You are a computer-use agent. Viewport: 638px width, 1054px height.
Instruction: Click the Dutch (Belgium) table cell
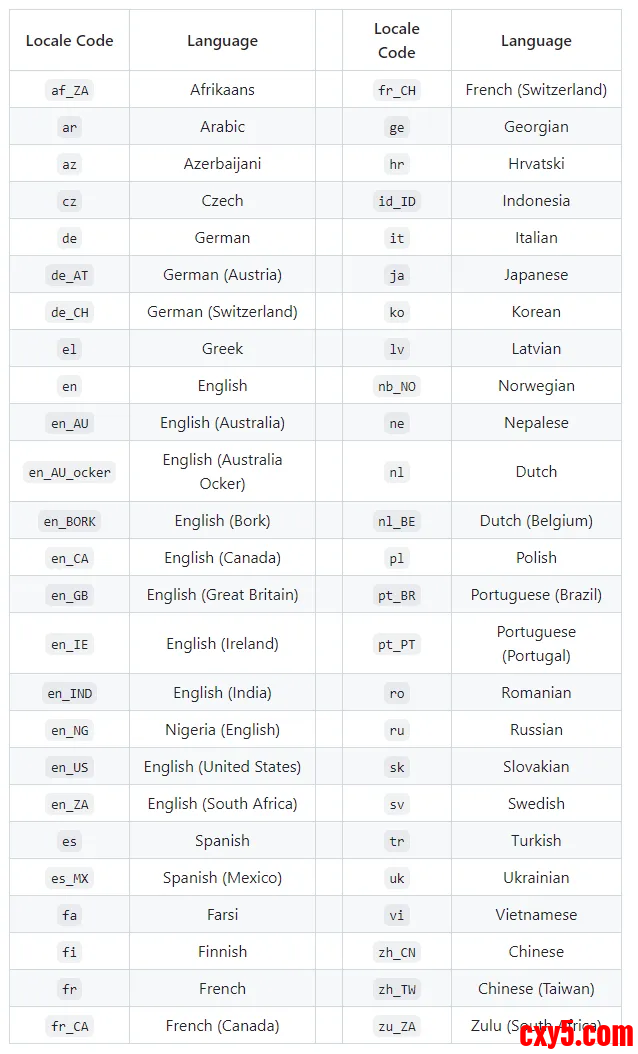pos(536,521)
